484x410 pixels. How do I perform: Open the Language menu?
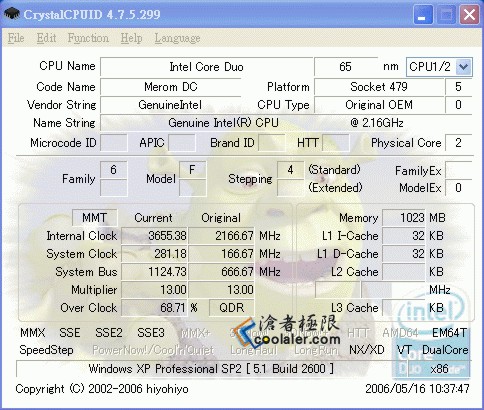[177, 39]
